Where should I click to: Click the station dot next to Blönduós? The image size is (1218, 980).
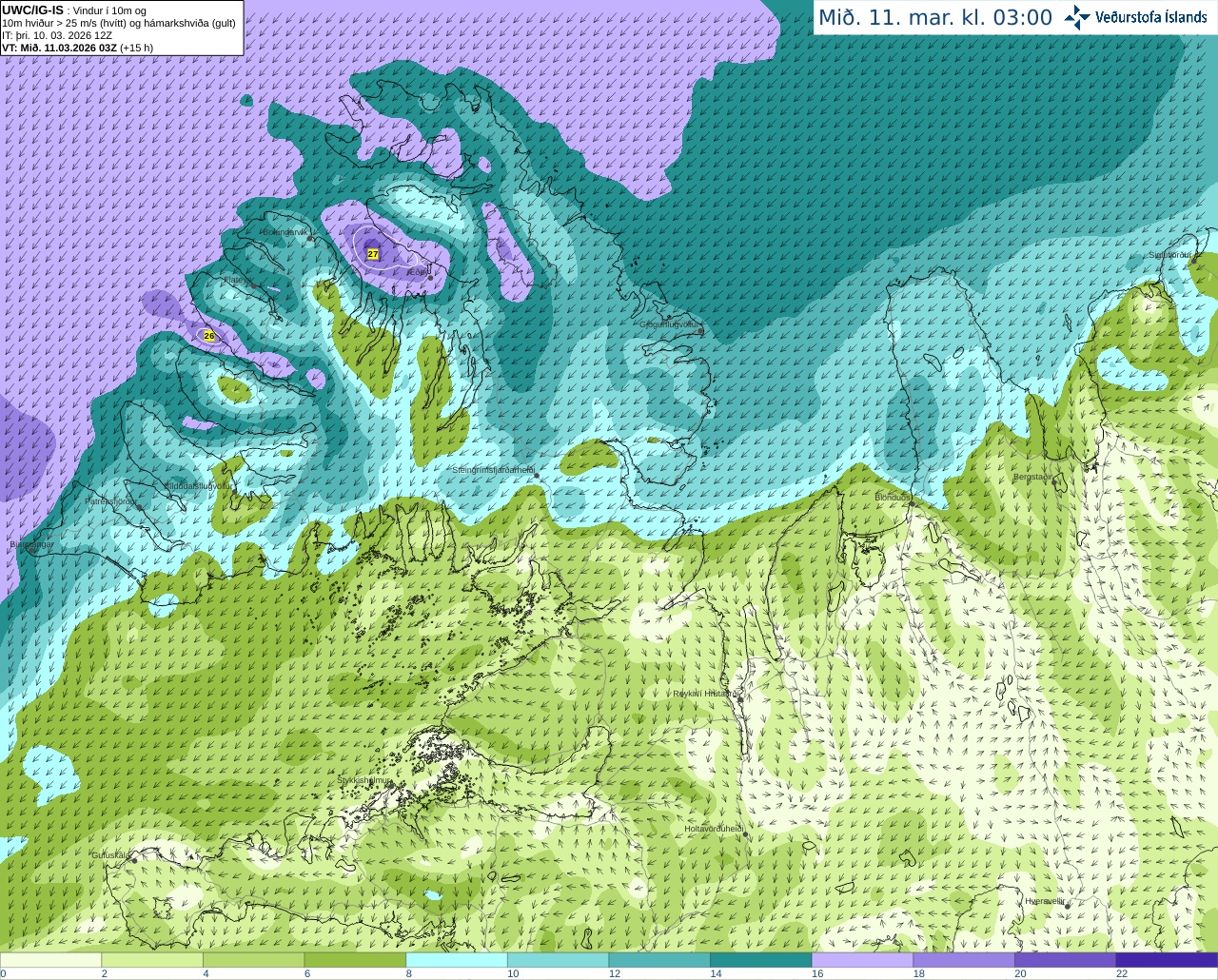(x=911, y=503)
